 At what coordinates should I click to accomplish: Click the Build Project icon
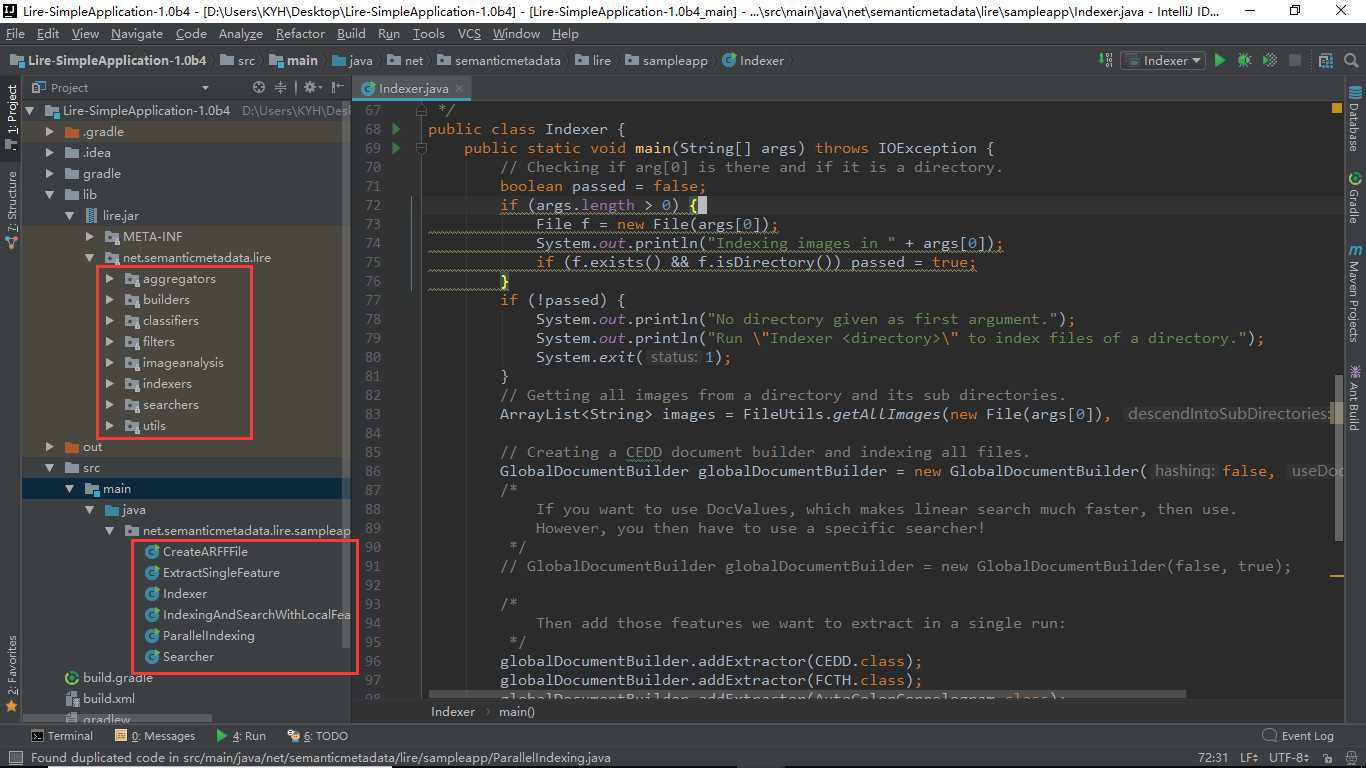click(x=1105, y=60)
